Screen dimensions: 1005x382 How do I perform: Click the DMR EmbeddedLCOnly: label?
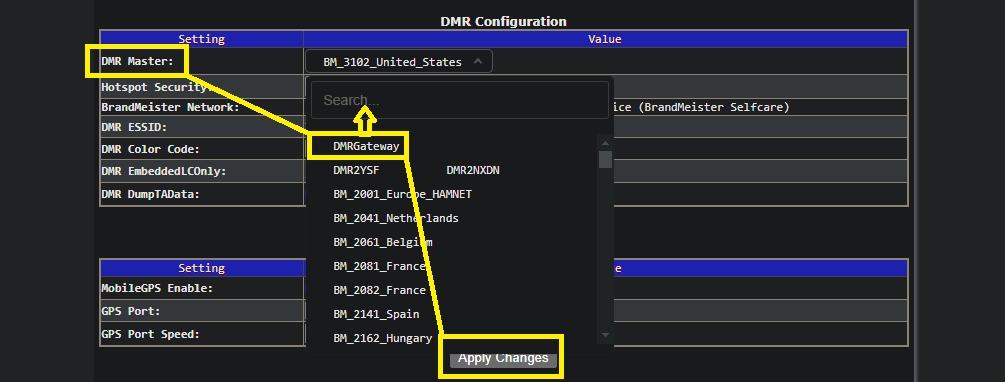tap(164, 171)
